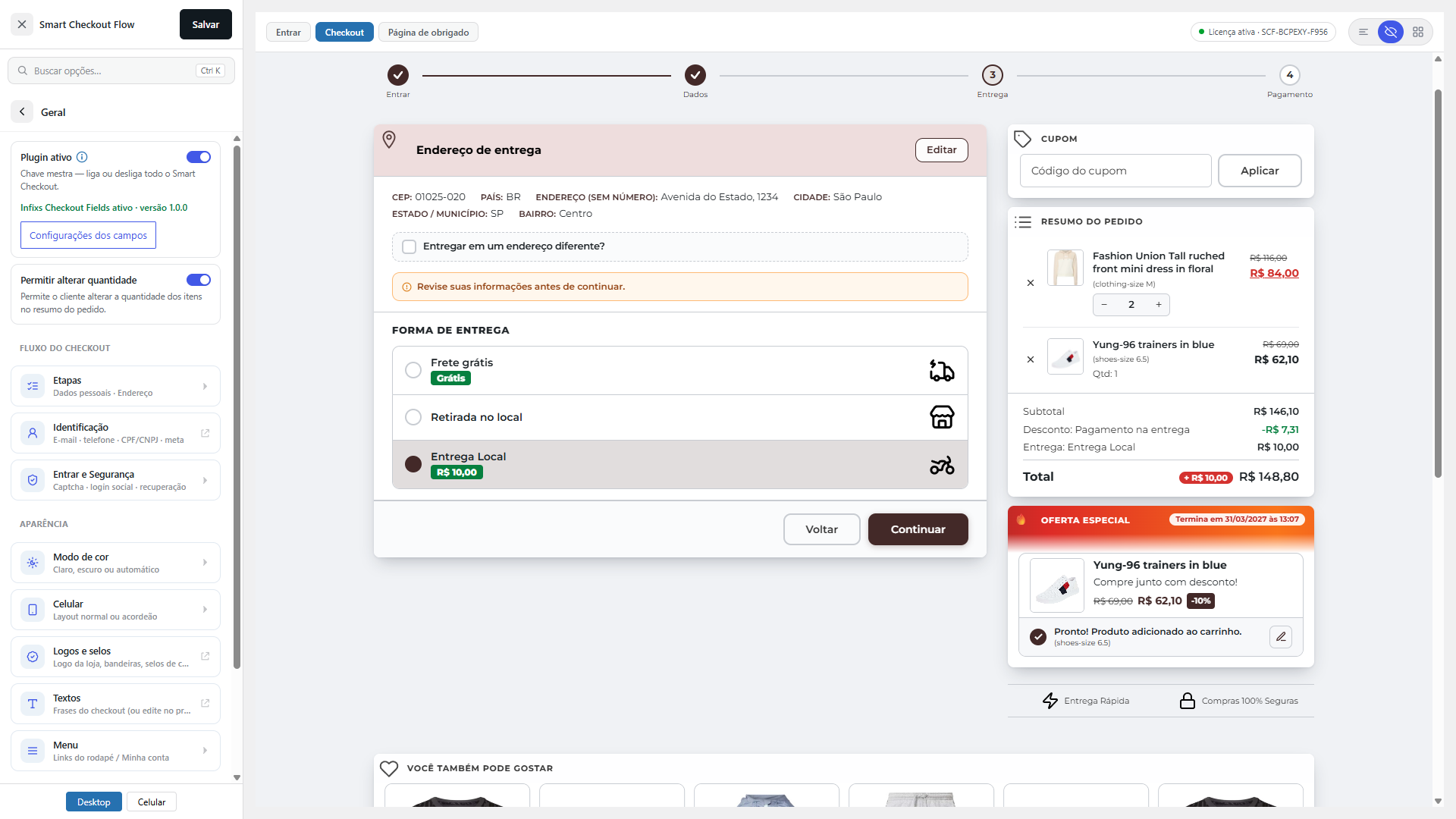This screenshot has width=1456, height=819.
Task: Toggle Plugin ativo switch off
Action: click(x=199, y=157)
